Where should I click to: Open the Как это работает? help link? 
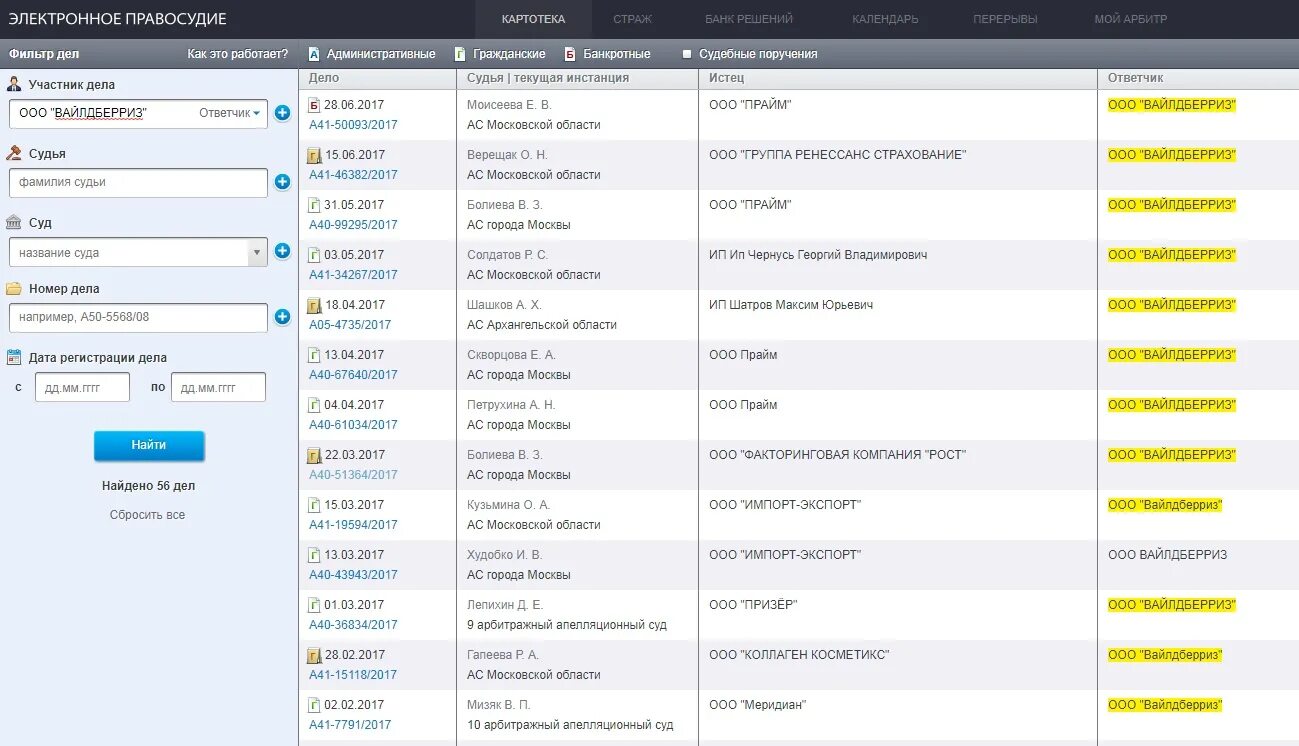click(x=238, y=54)
